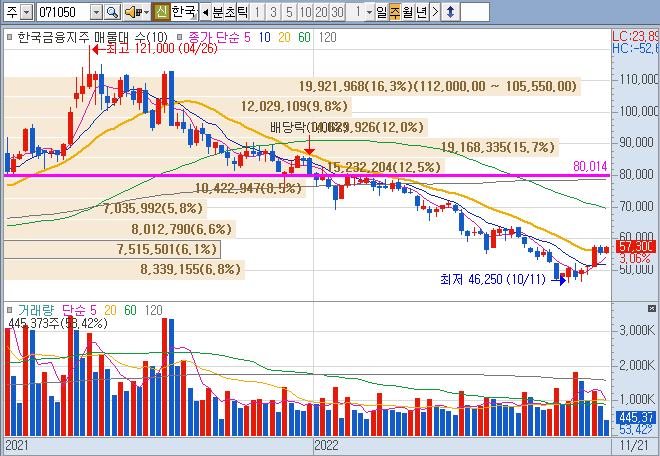Screen dimensions: 660x456
Task: Close the volume panel with x button
Action: coord(652,309)
